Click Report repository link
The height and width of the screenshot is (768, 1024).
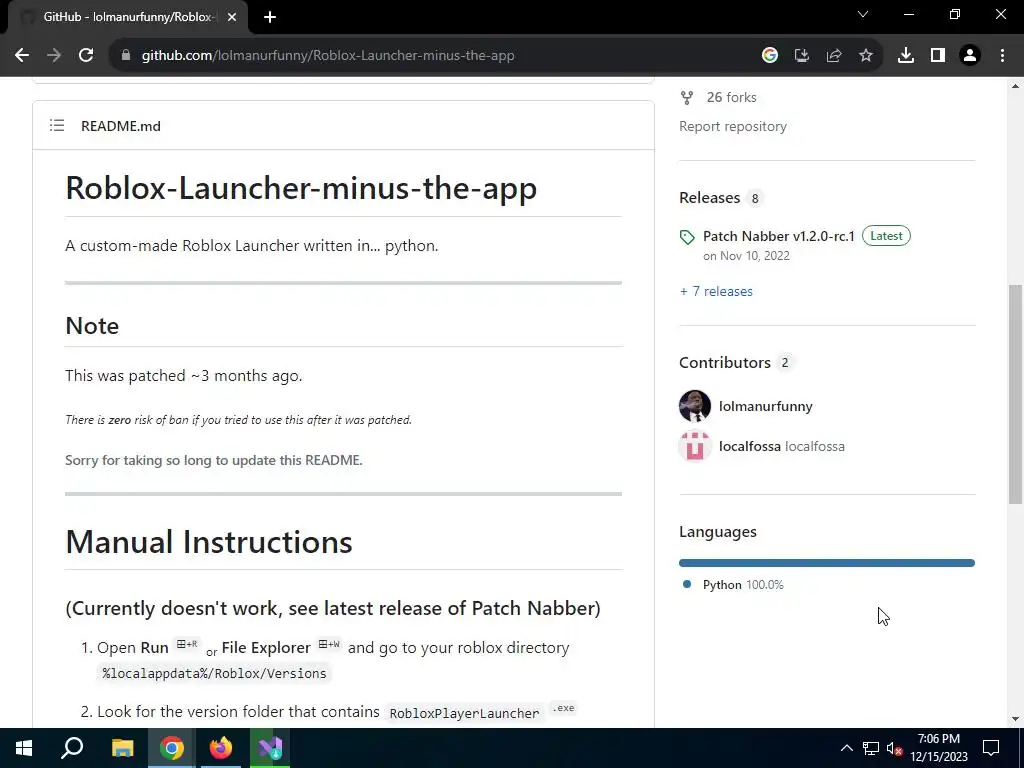(733, 126)
